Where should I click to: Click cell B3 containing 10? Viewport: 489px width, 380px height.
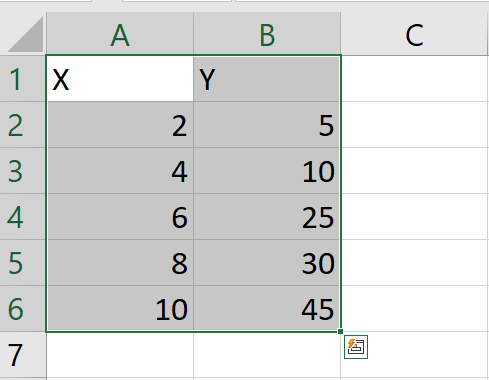(x=267, y=171)
